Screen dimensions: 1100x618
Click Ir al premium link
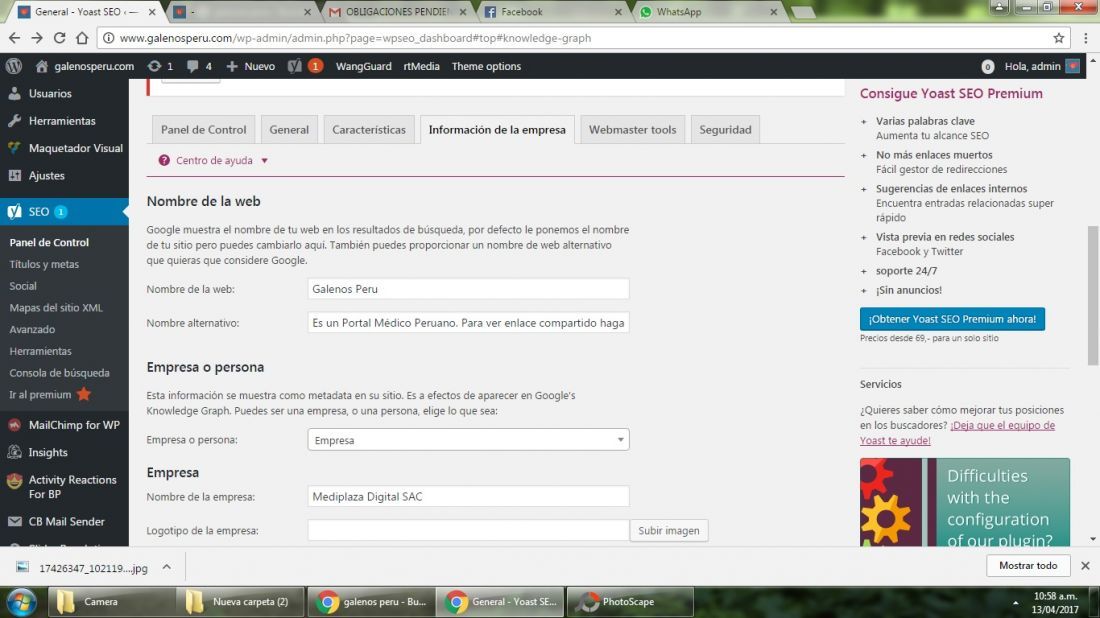tap(50, 394)
